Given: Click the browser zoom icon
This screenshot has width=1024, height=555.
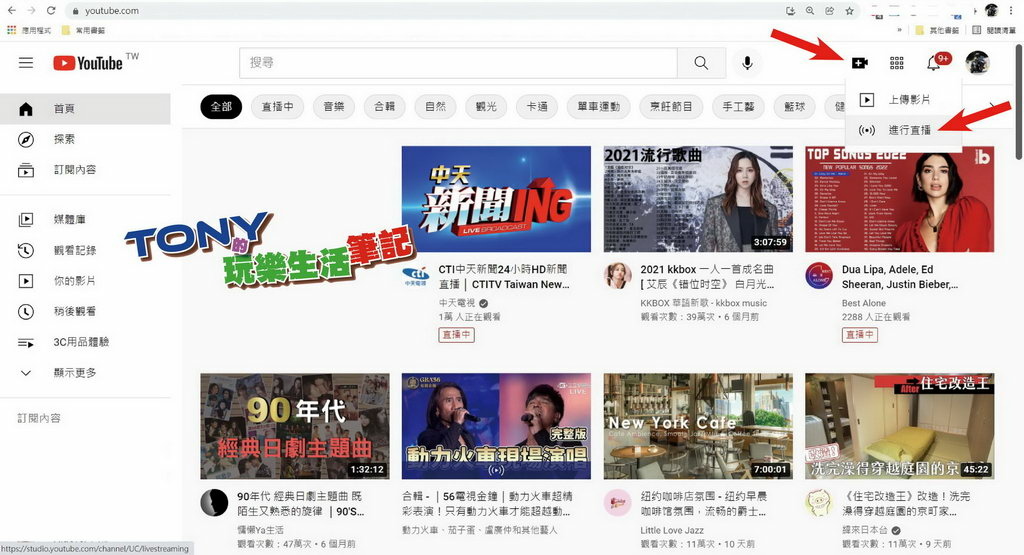Looking at the screenshot, I should 810,10.
